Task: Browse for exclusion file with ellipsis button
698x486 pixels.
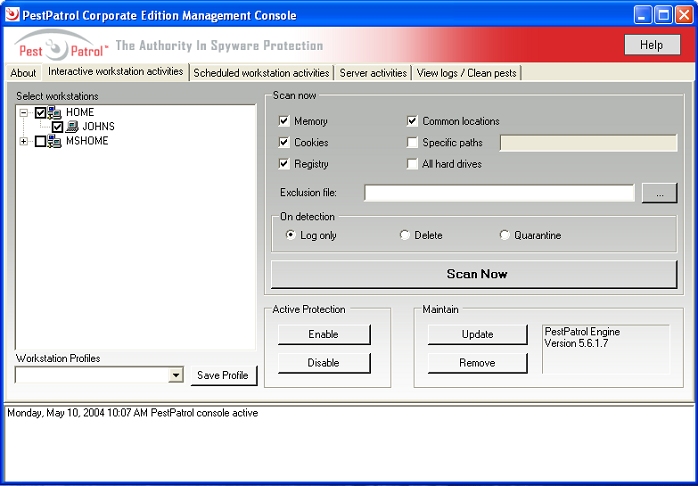Action: point(659,193)
